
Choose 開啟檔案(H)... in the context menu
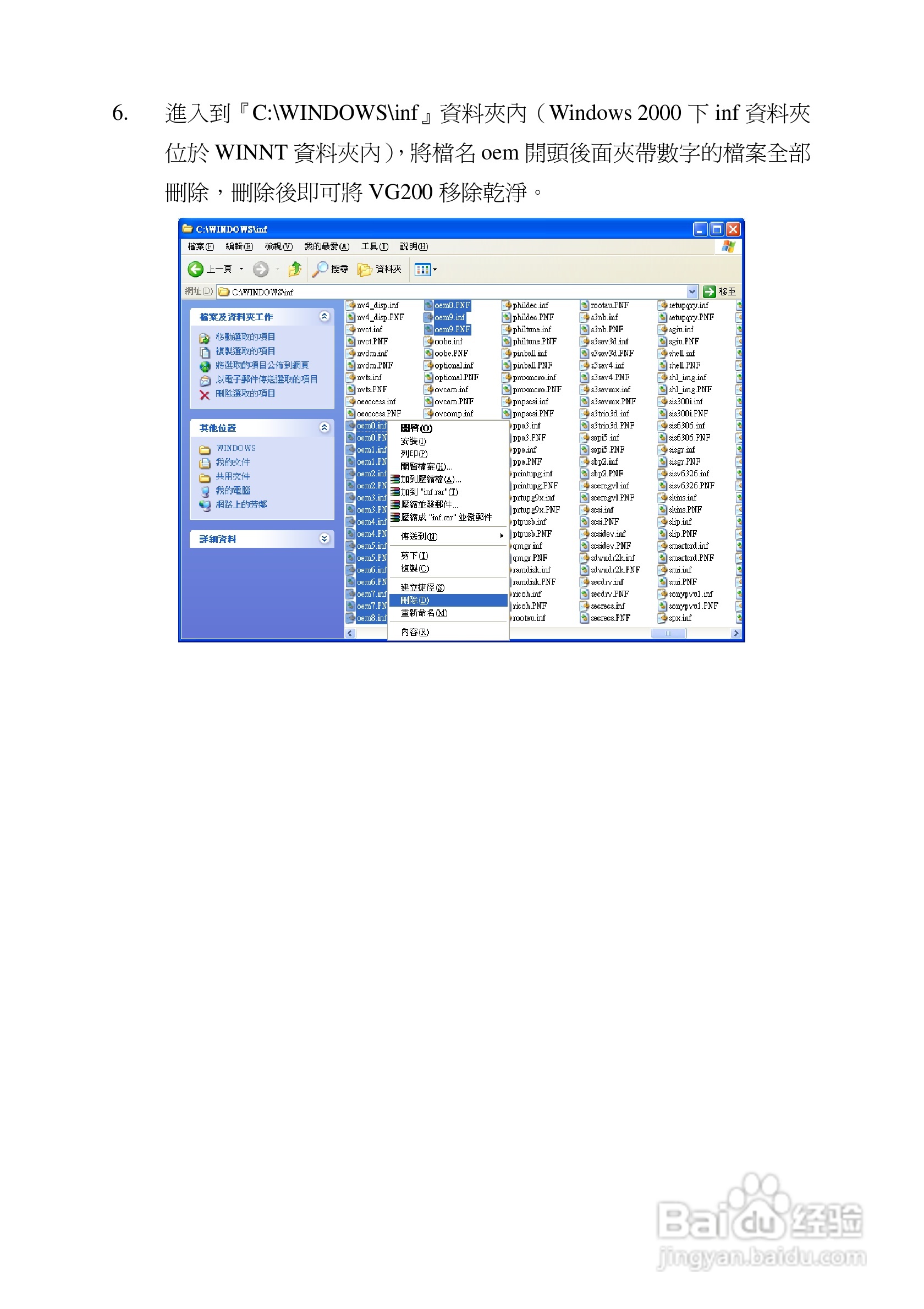click(448, 466)
